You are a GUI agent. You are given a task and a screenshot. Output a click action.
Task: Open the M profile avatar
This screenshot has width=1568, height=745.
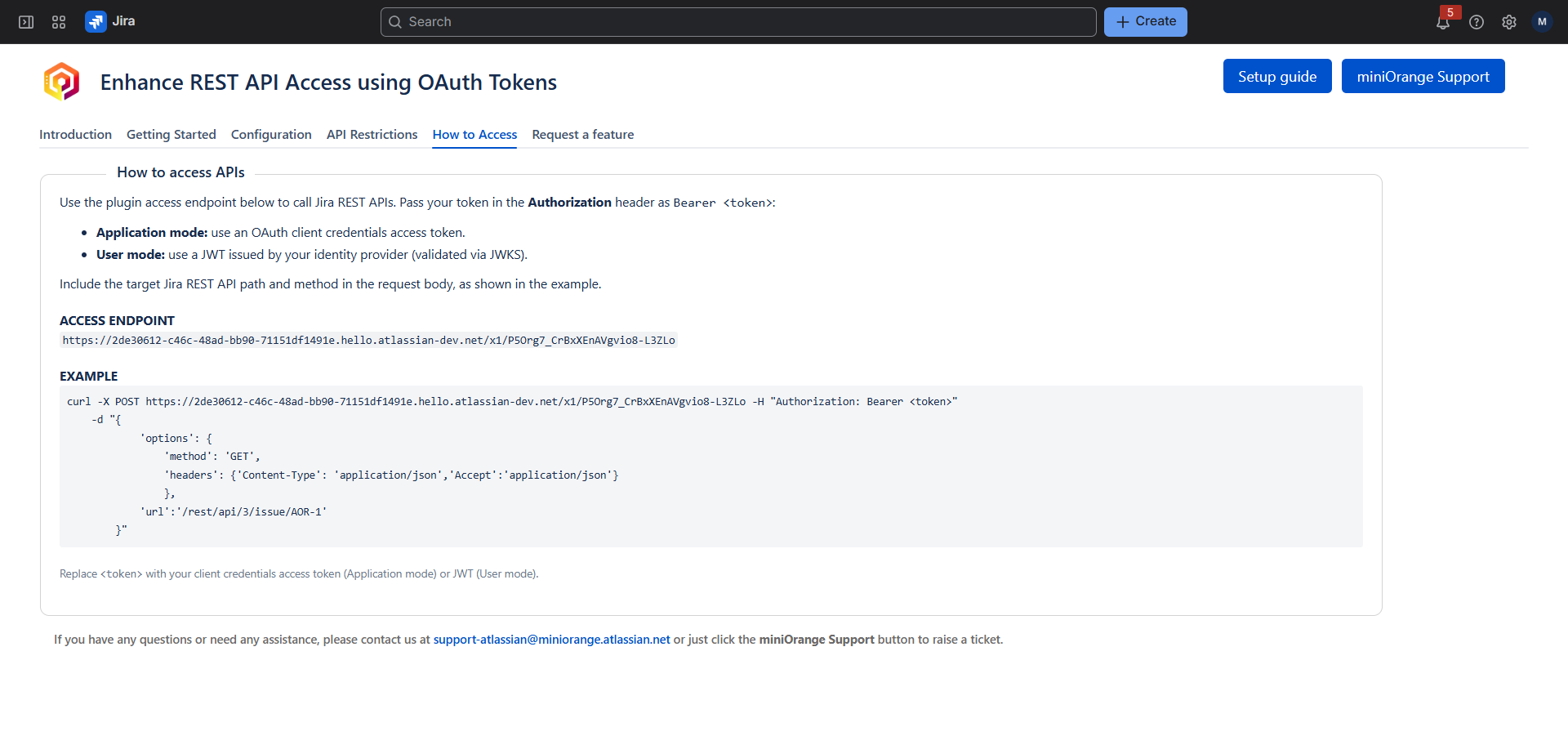pos(1542,22)
